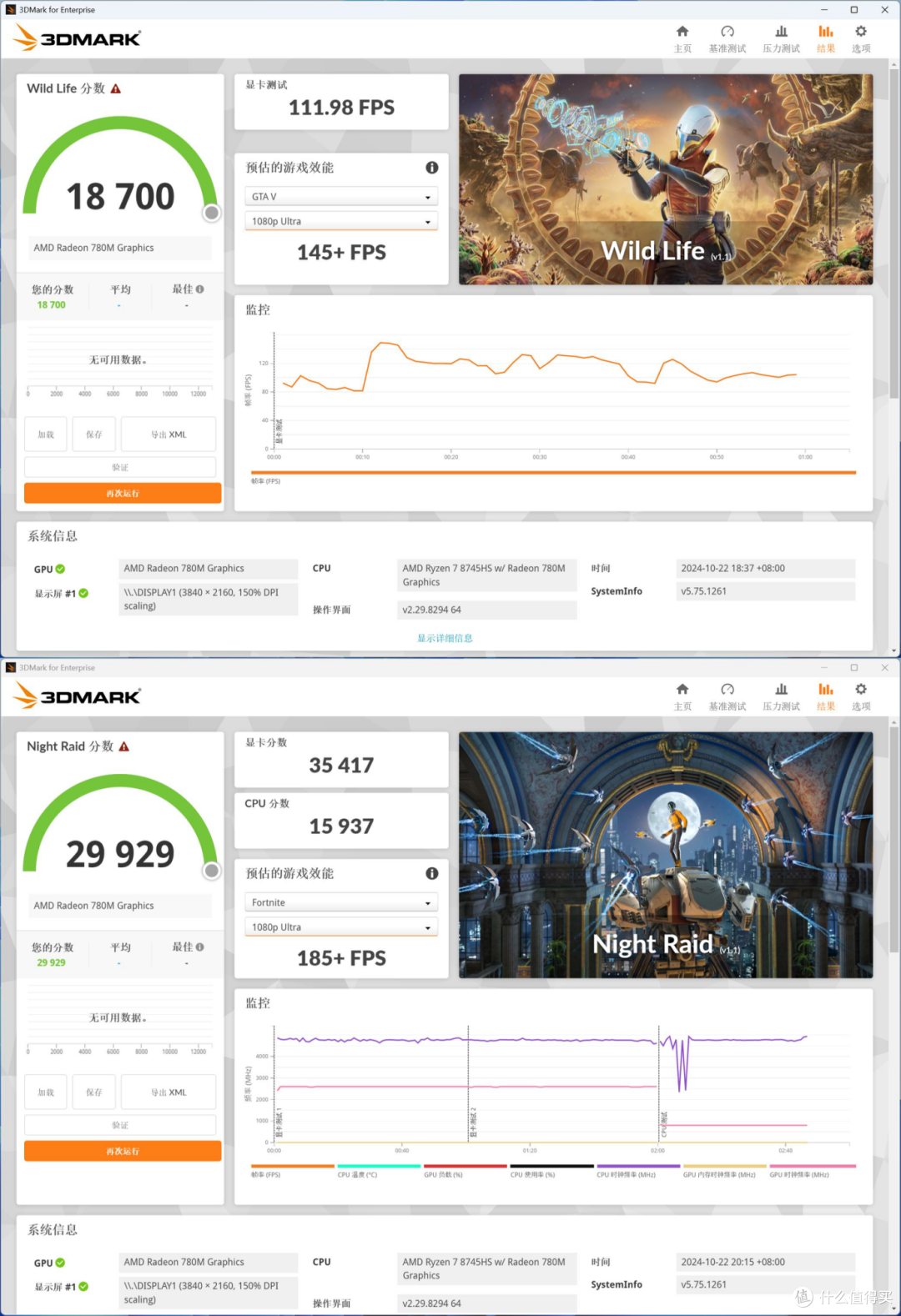Viewport: 901px width, 1316px height.
Task: Click the Night Raid score gauge end knob
Action: [x=212, y=871]
